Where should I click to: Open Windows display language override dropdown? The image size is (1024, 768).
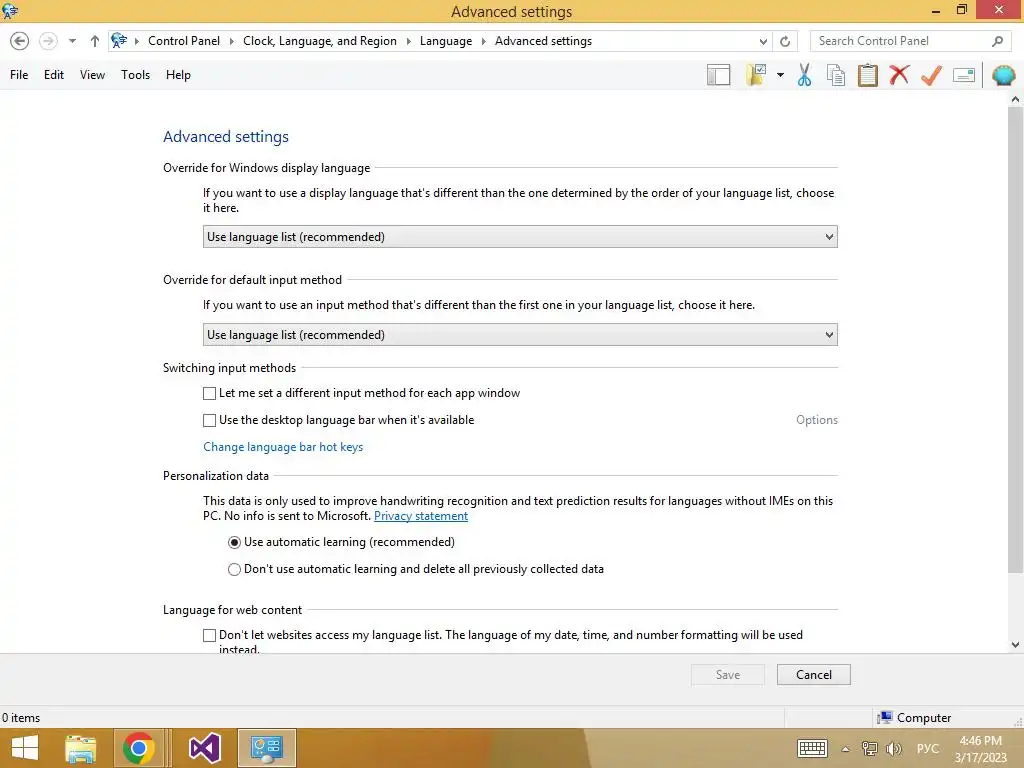pyautogui.click(x=520, y=237)
